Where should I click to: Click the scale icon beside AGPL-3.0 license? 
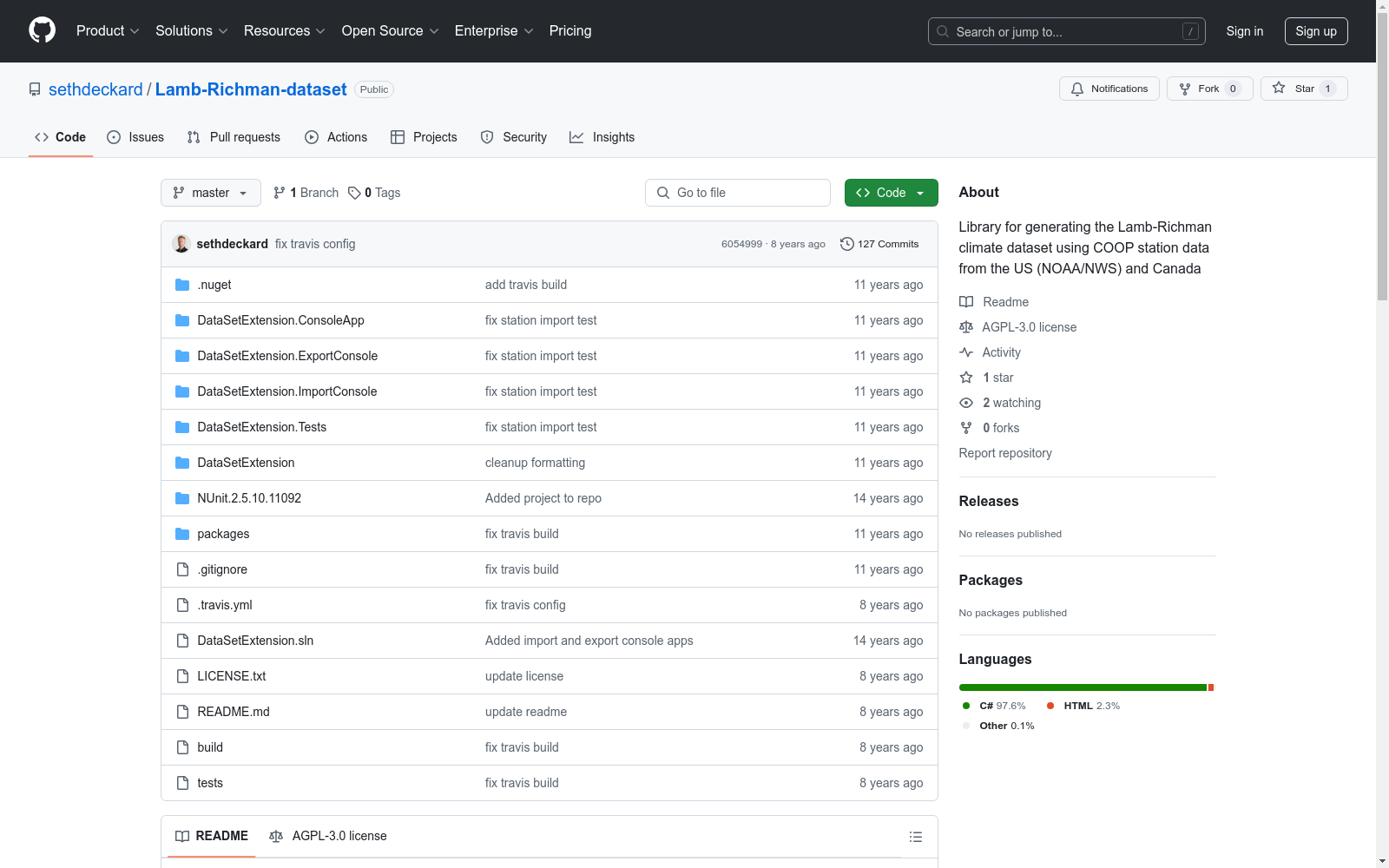coord(966,327)
